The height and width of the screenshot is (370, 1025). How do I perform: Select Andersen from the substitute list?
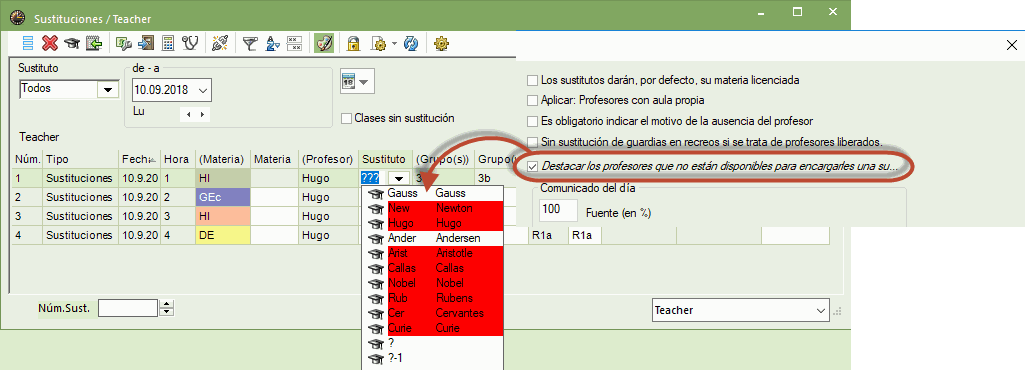coord(432,239)
